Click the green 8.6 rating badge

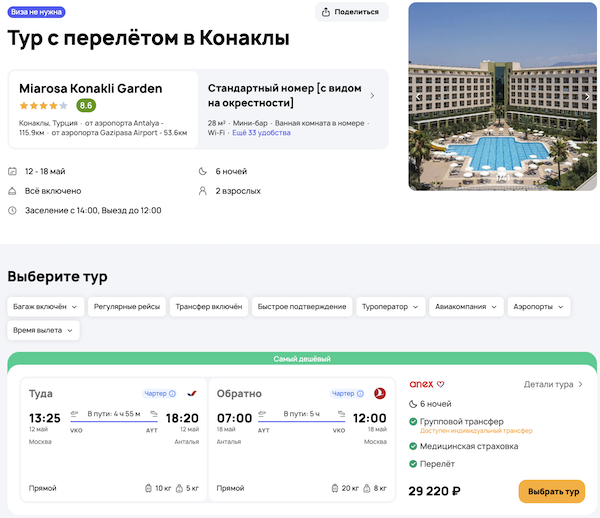[x=86, y=106]
